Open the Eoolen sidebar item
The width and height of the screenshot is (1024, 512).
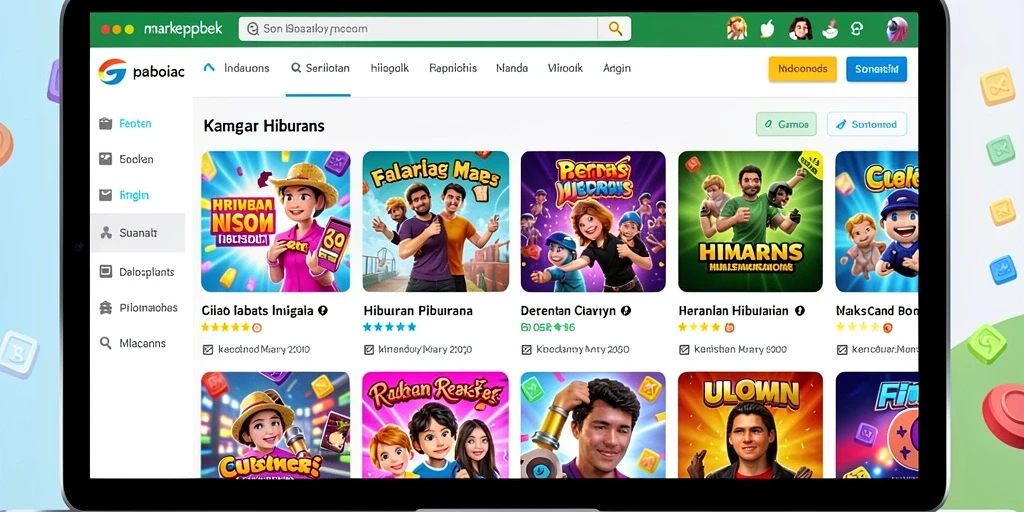click(136, 159)
